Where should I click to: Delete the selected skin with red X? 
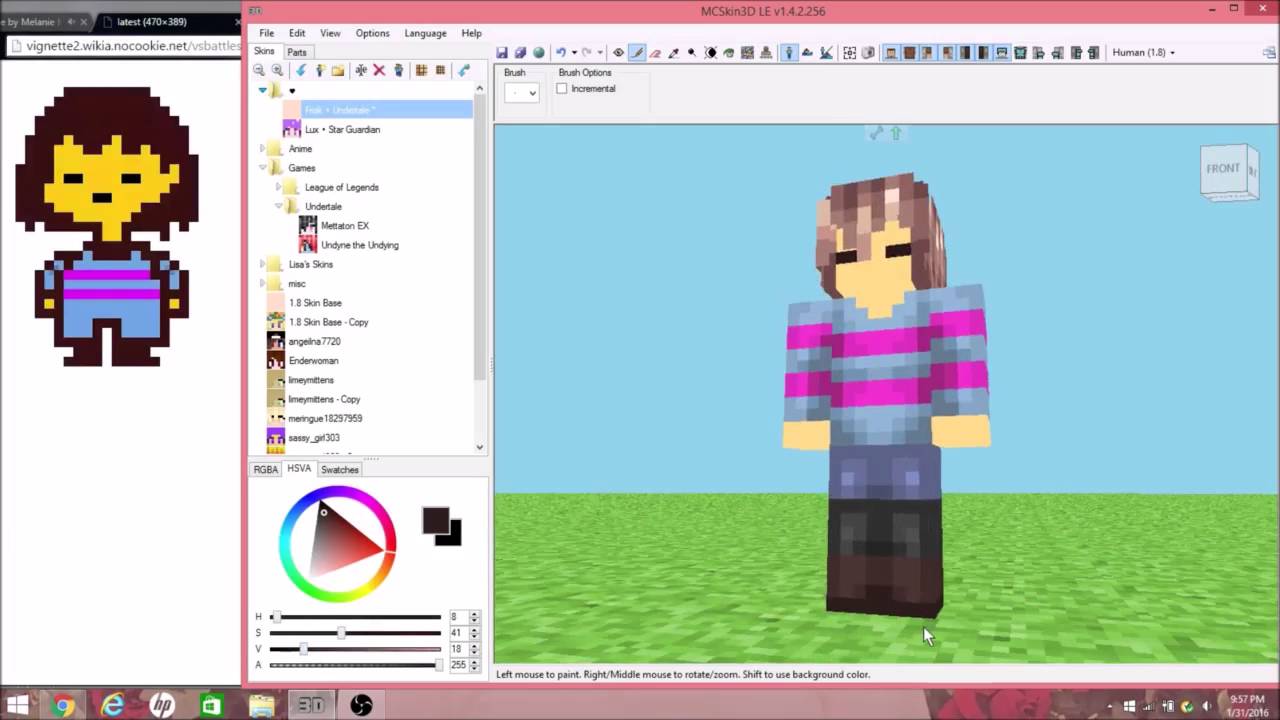pos(379,70)
